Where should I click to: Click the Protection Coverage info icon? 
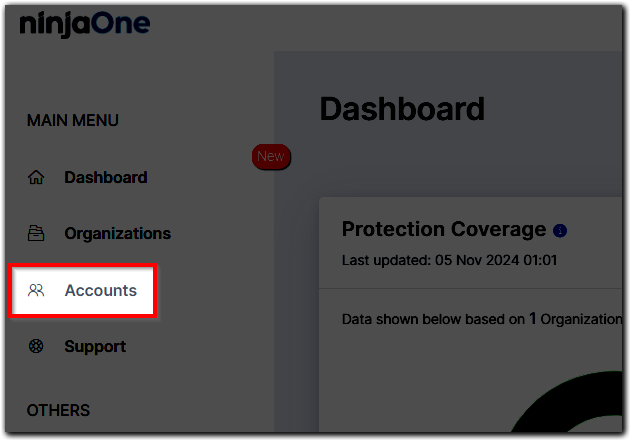pos(560,231)
